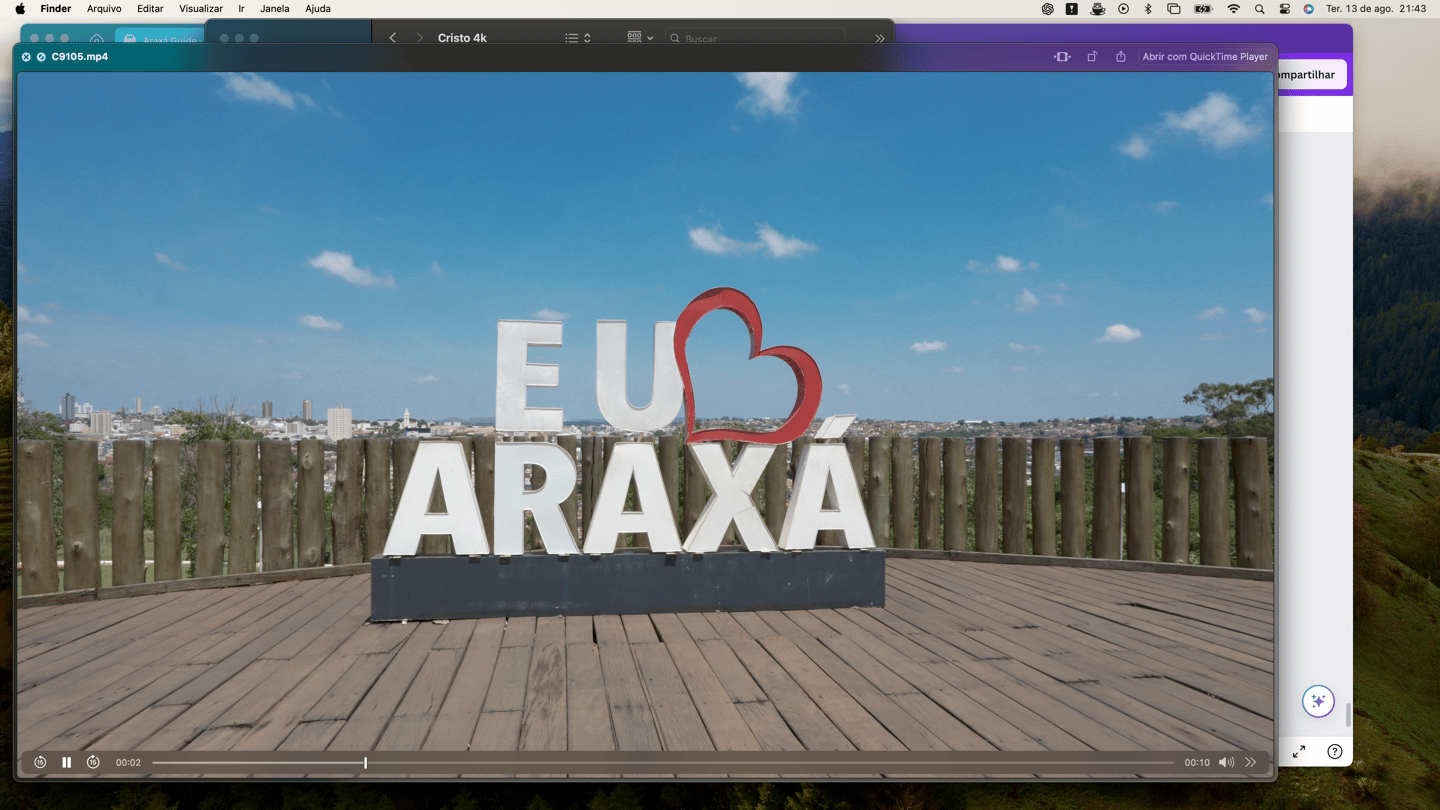
Task: Click the overlapping windows menu bar icon
Action: (1174, 9)
